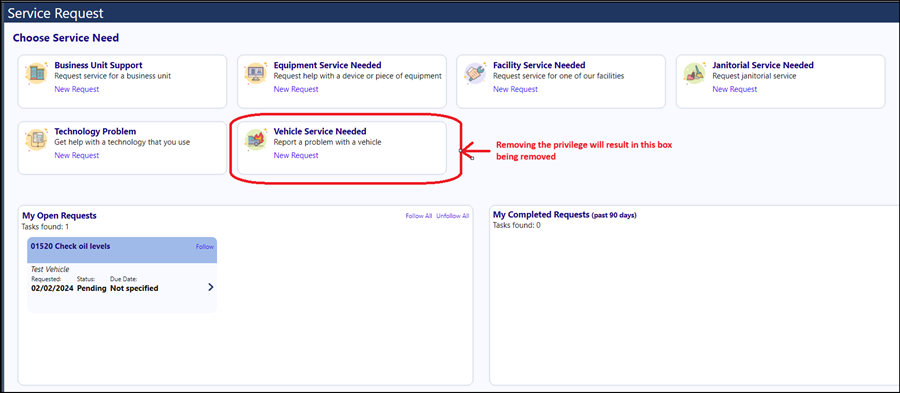The image size is (900, 393).
Task: Open New Request under Janitorial Service Needed
Action: coord(734,89)
